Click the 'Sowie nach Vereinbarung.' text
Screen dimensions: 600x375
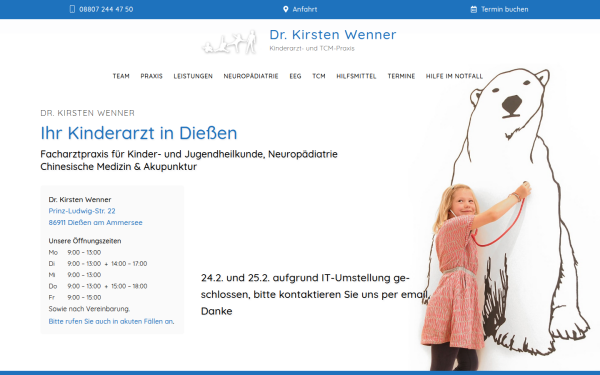click(x=89, y=309)
